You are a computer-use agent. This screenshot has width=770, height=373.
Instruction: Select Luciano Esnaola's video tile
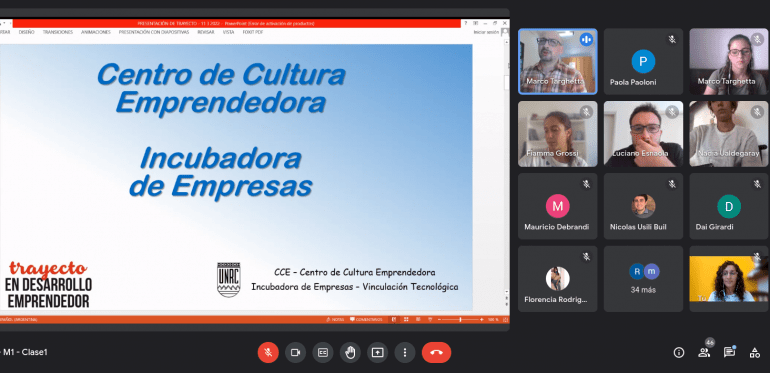(643, 134)
